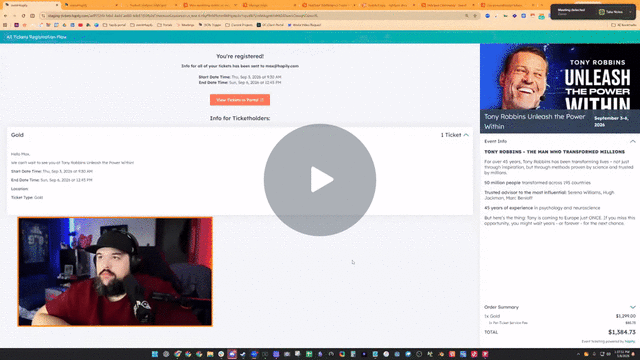Screen dimensions: 640x360
Task: Open the Meetings bookmark in the bookmarks bar
Action: point(186,25)
